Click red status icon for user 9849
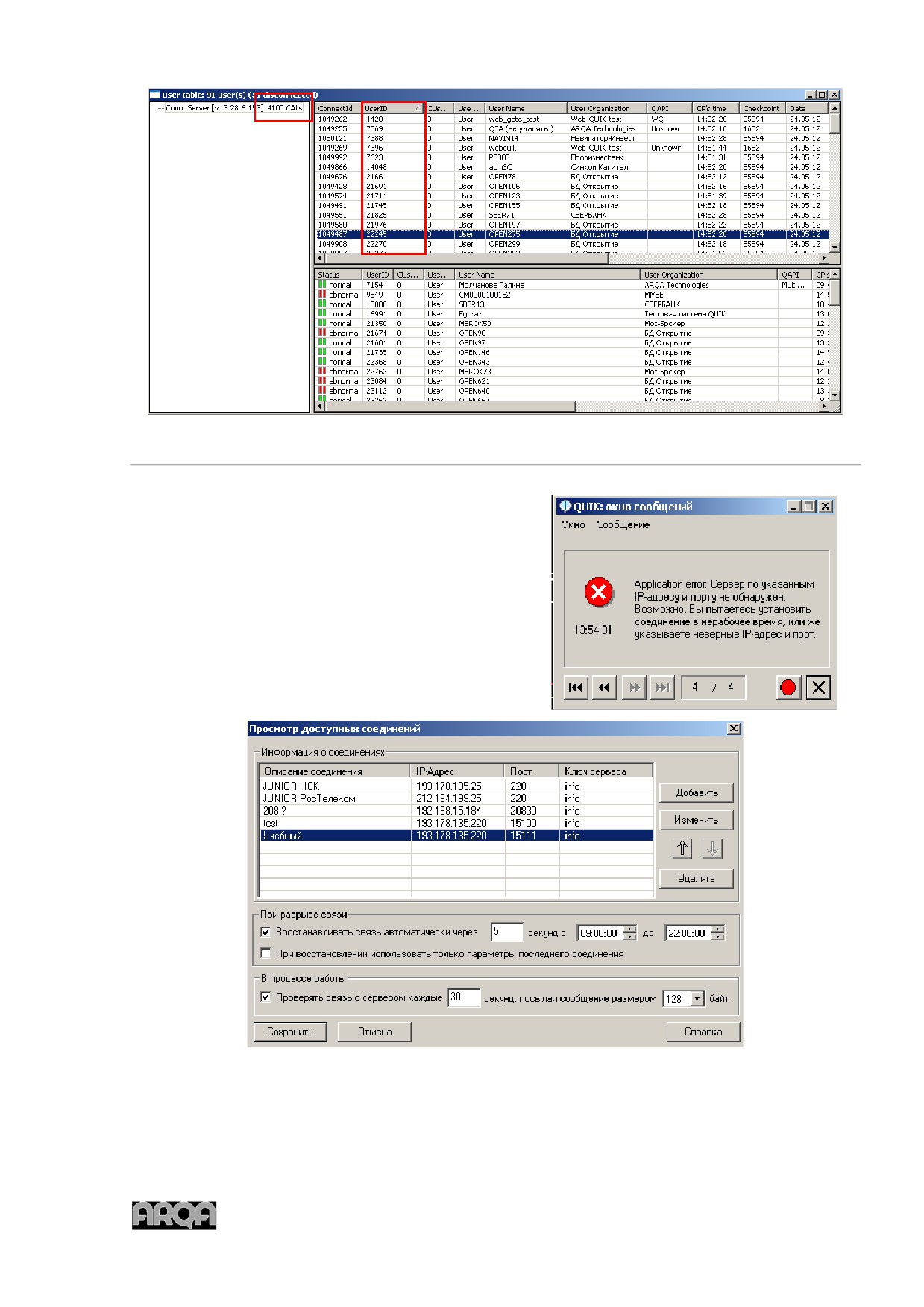Image resolution: width=924 pixels, height=1307 pixels. coord(322,295)
